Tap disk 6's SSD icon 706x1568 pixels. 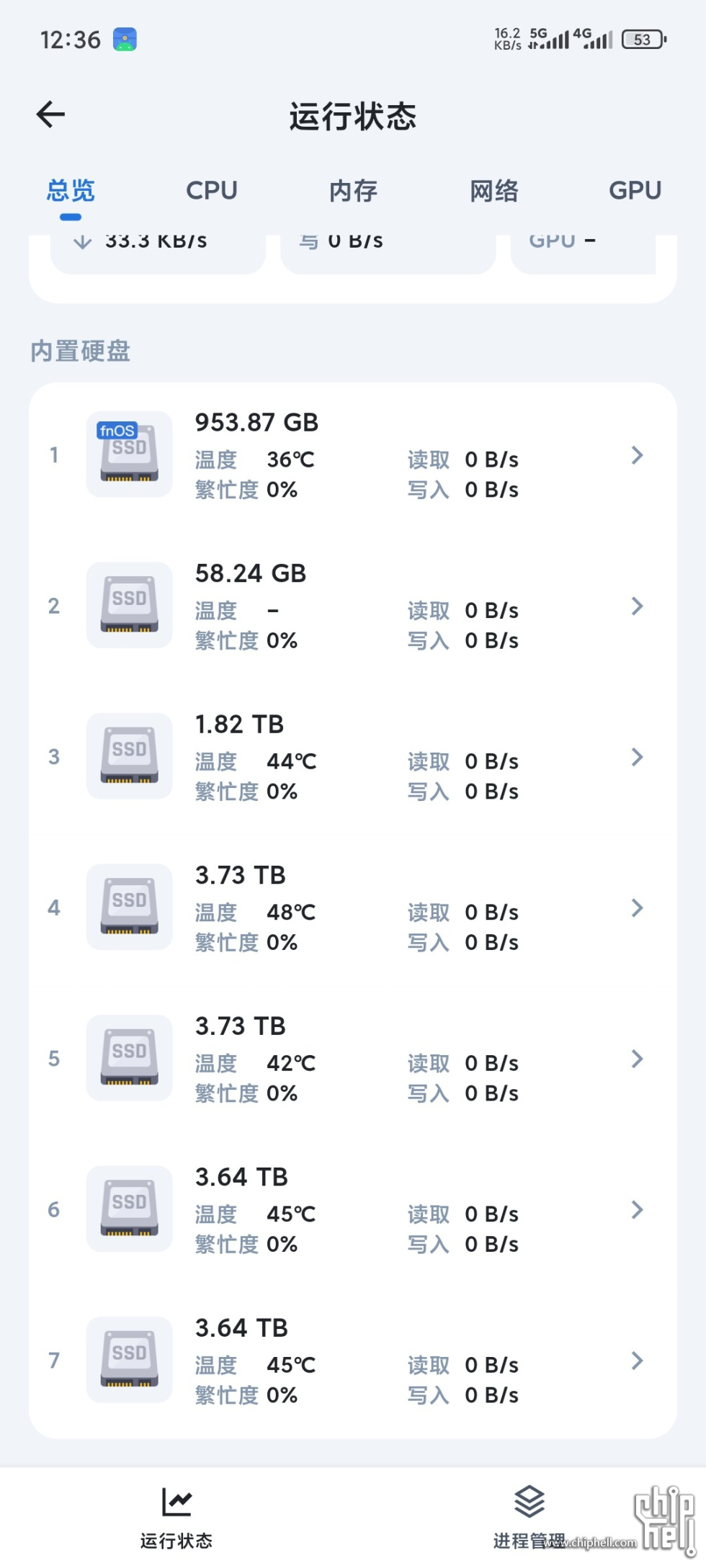point(129,1209)
